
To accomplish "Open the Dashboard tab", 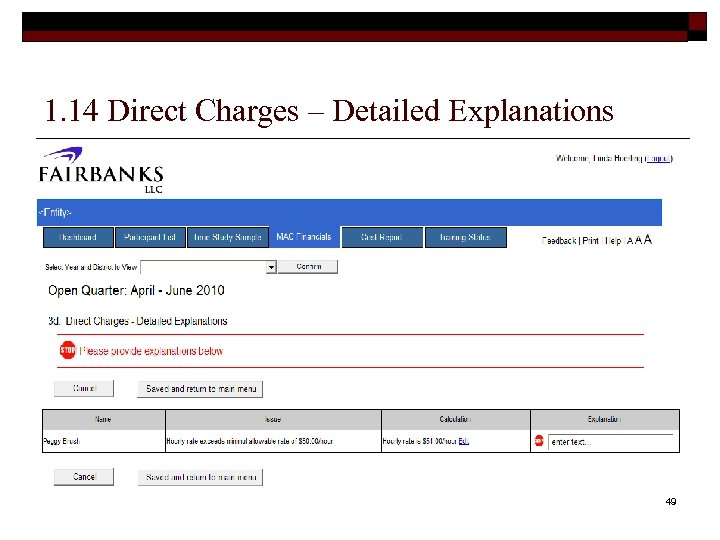I will click(78, 237).
